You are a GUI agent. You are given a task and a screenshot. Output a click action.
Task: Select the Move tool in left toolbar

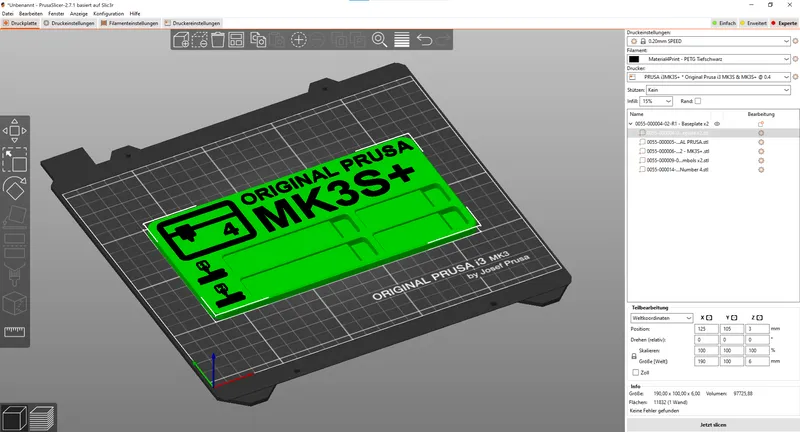14,131
